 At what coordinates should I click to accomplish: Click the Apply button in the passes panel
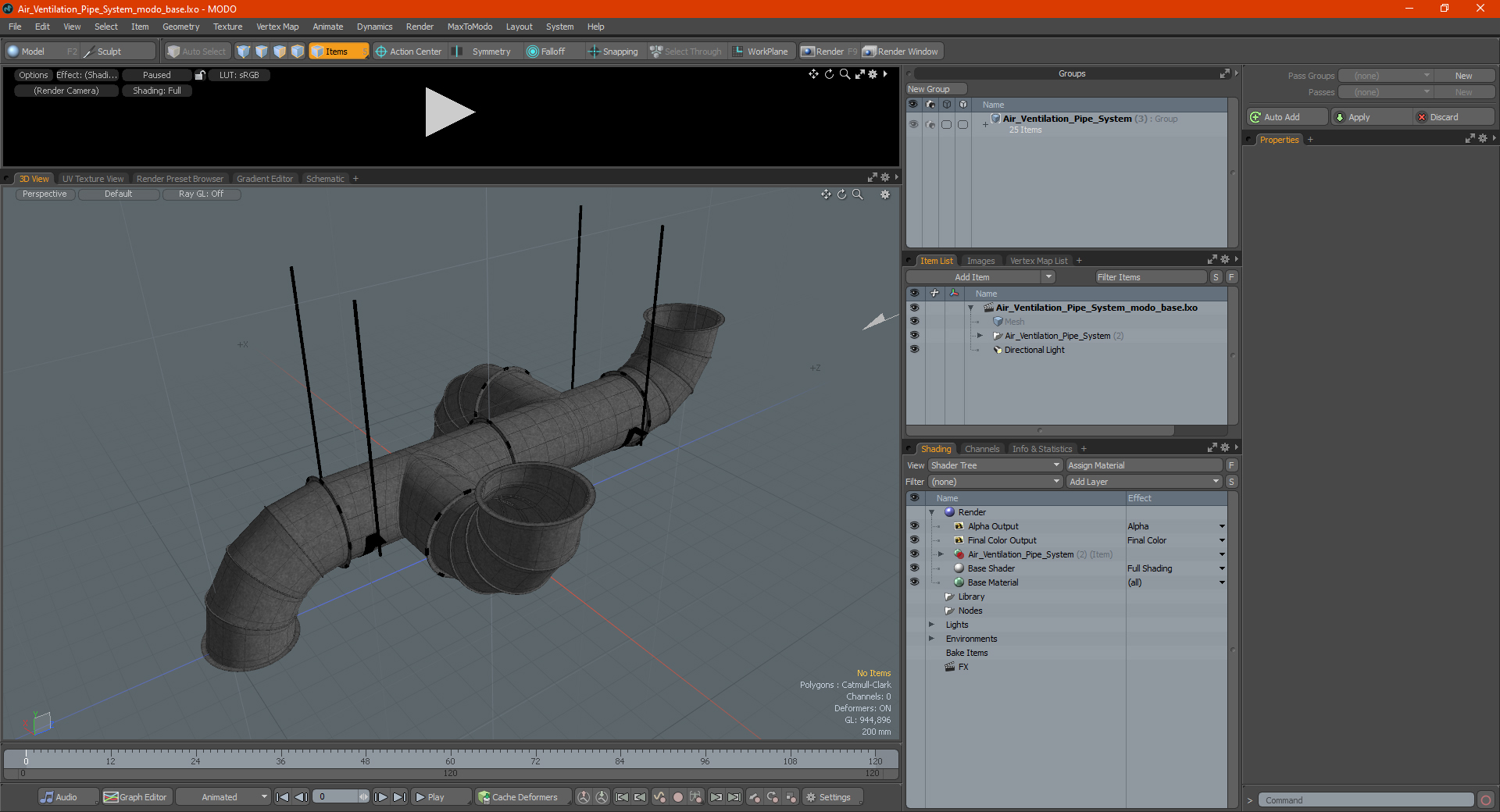[x=1372, y=117]
